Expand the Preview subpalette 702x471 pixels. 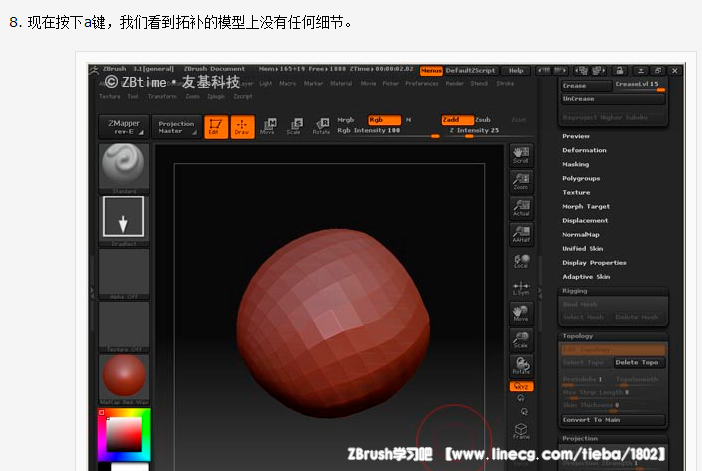point(576,136)
